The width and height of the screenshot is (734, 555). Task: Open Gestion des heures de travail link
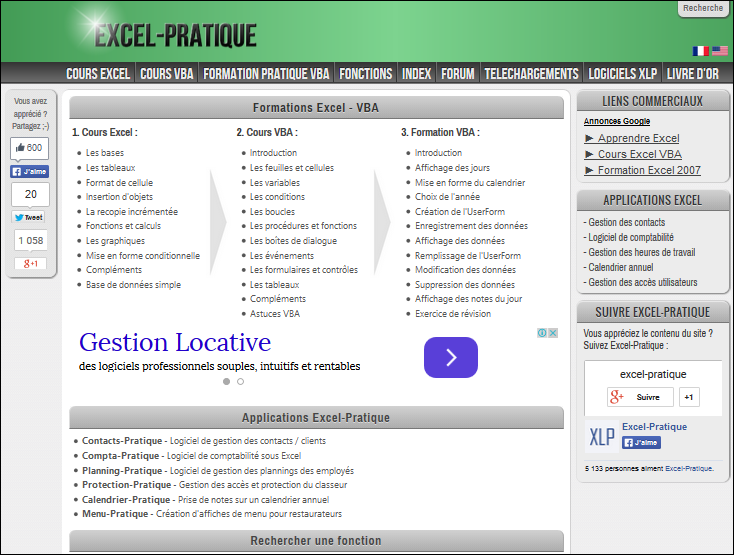click(x=641, y=252)
